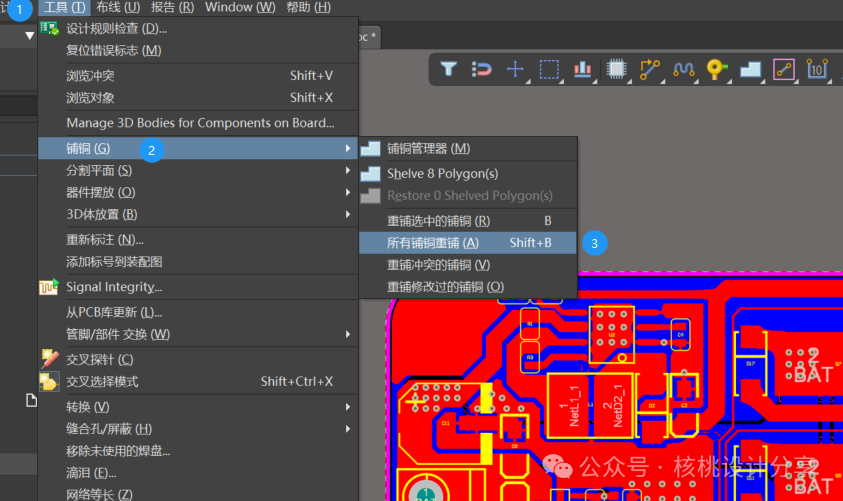The width and height of the screenshot is (843, 501).
Task: Click the left panel dropdown triangle
Action: tap(30, 35)
